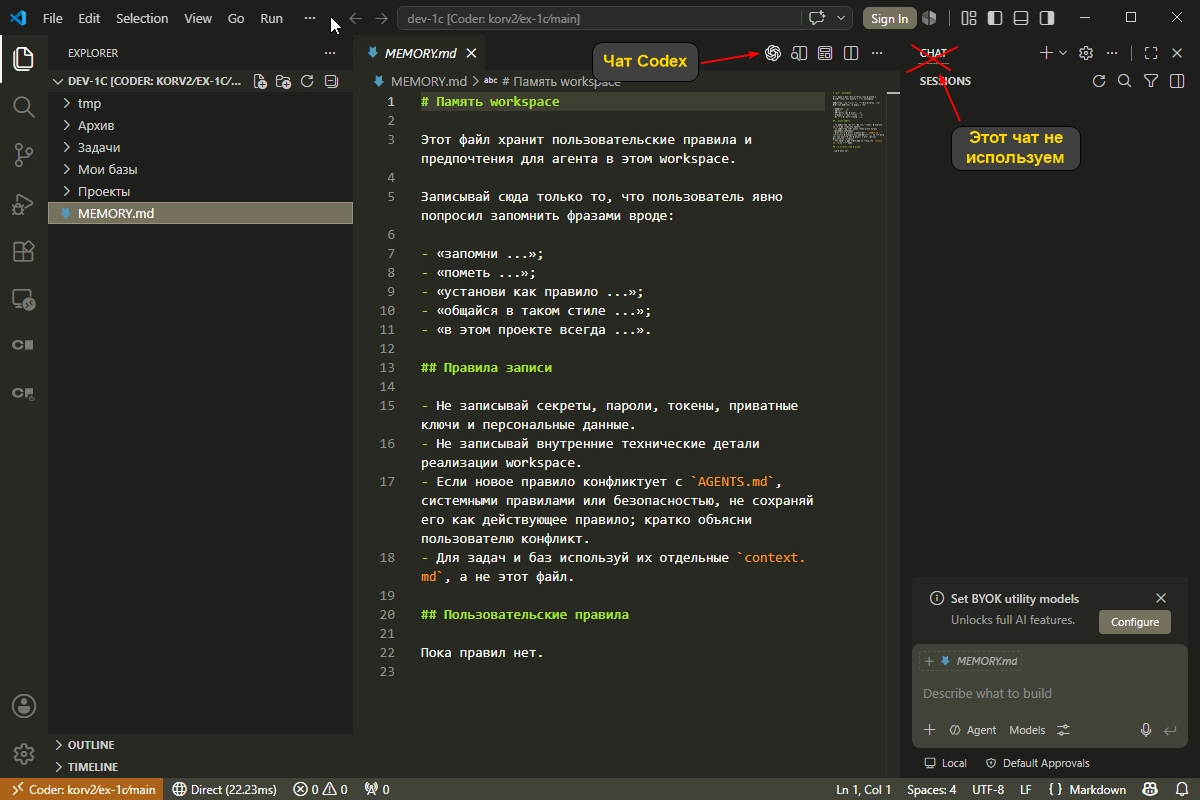Split the editor right
The width and height of the screenshot is (1200, 800).
851,53
